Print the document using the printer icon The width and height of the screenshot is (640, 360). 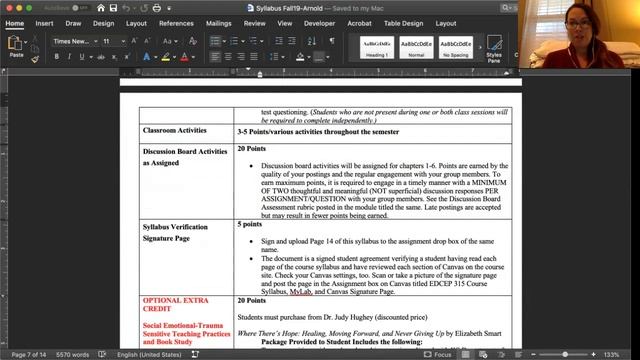[157, 8]
